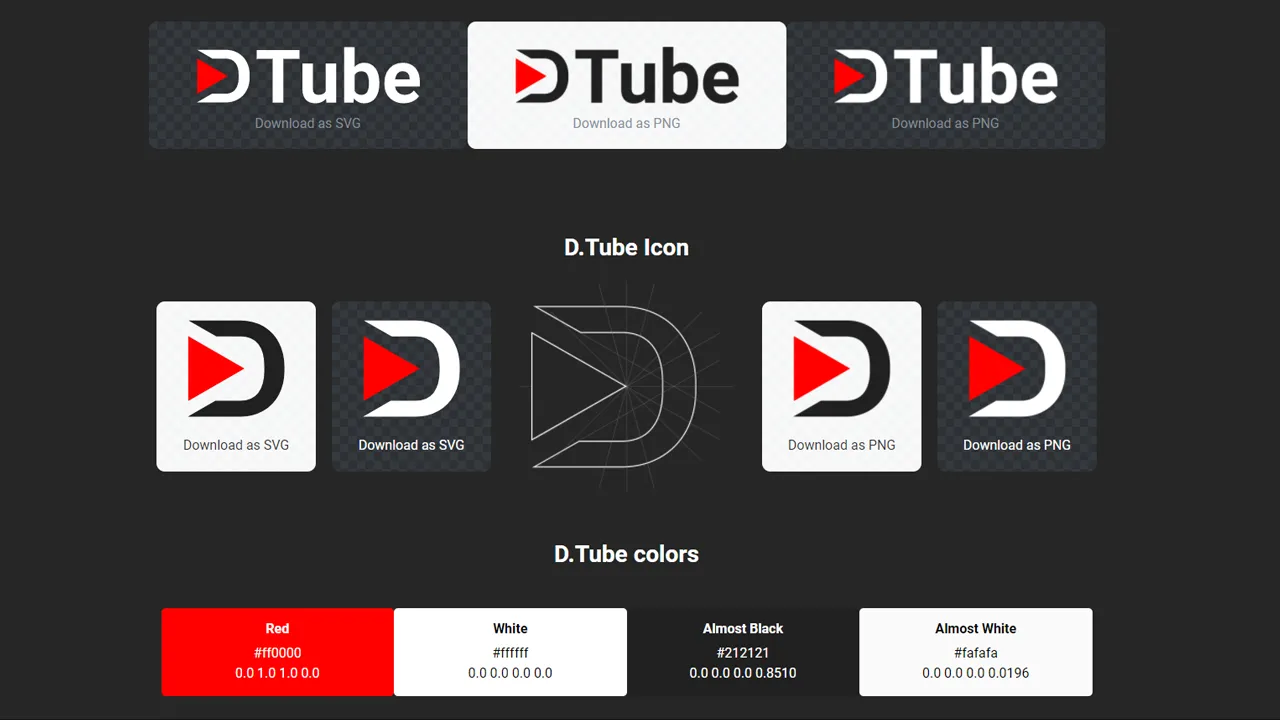Click the hex code #ff0000
The image size is (1280, 720).
point(277,653)
